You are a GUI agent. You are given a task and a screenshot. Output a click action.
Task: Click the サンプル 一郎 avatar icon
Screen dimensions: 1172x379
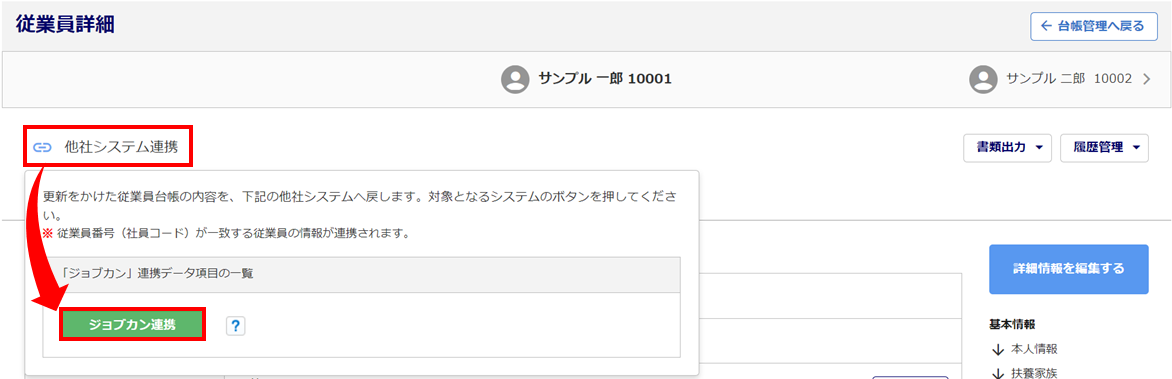tap(515, 79)
